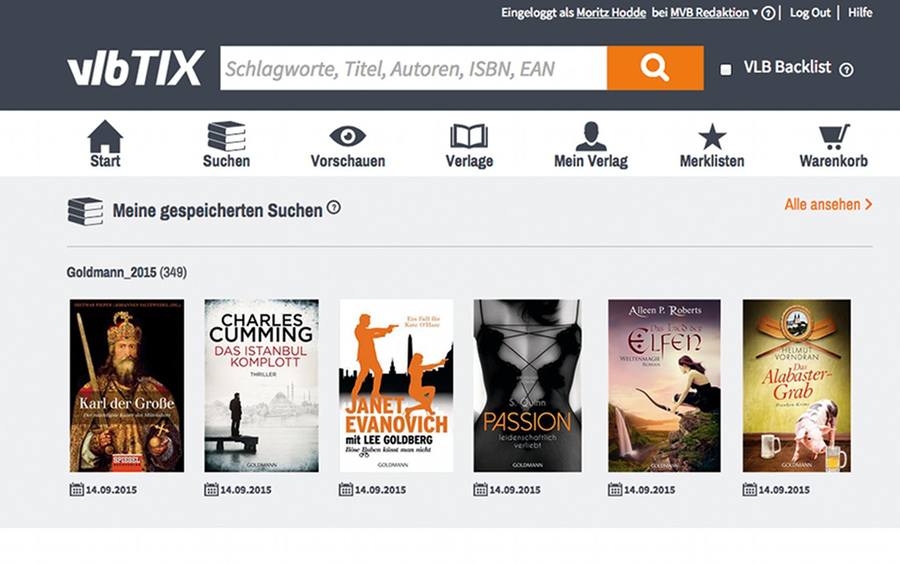Go to Start home icon

click(x=105, y=135)
